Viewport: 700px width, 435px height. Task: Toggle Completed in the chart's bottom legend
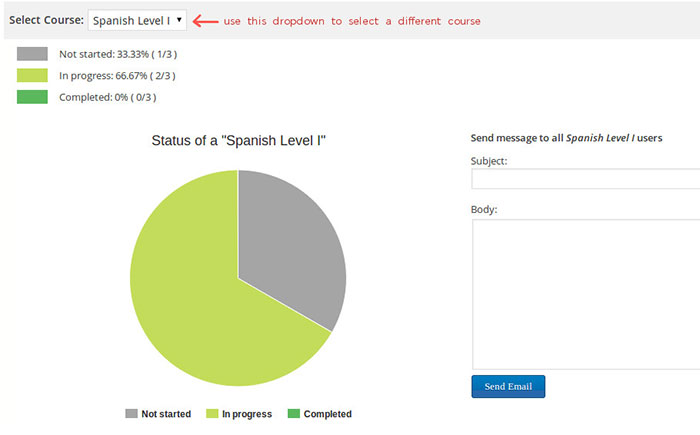(319, 414)
